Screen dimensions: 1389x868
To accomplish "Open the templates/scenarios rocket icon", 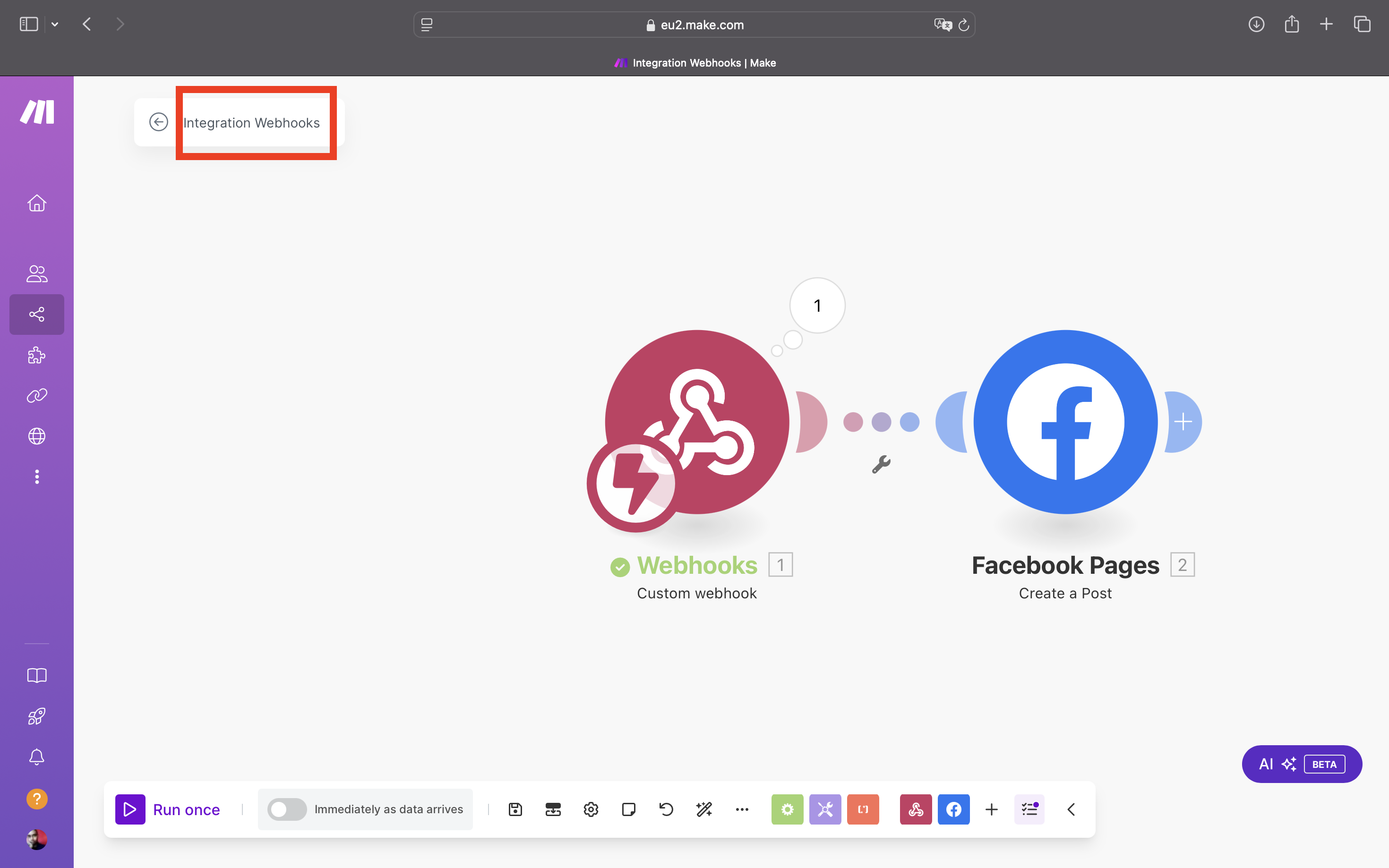I will [37, 716].
